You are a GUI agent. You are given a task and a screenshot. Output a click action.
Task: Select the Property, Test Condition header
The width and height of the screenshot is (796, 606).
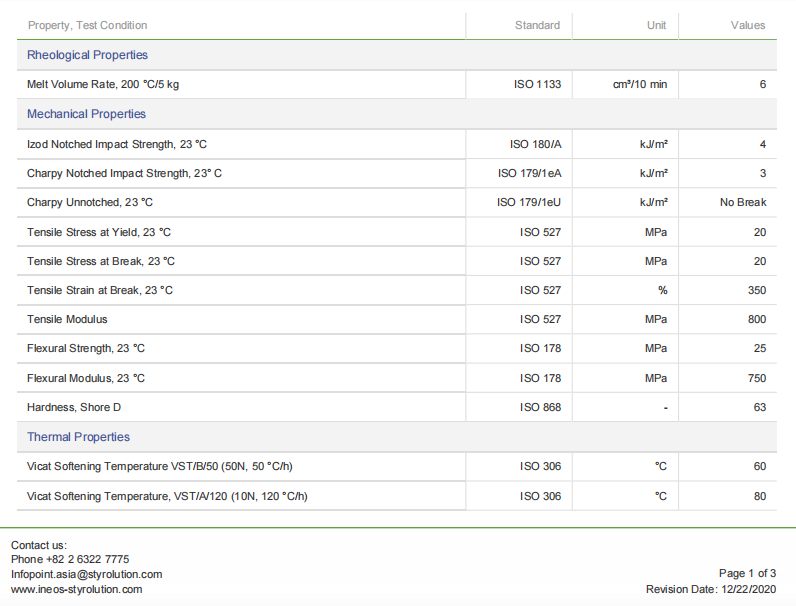[x=87, y=25]
